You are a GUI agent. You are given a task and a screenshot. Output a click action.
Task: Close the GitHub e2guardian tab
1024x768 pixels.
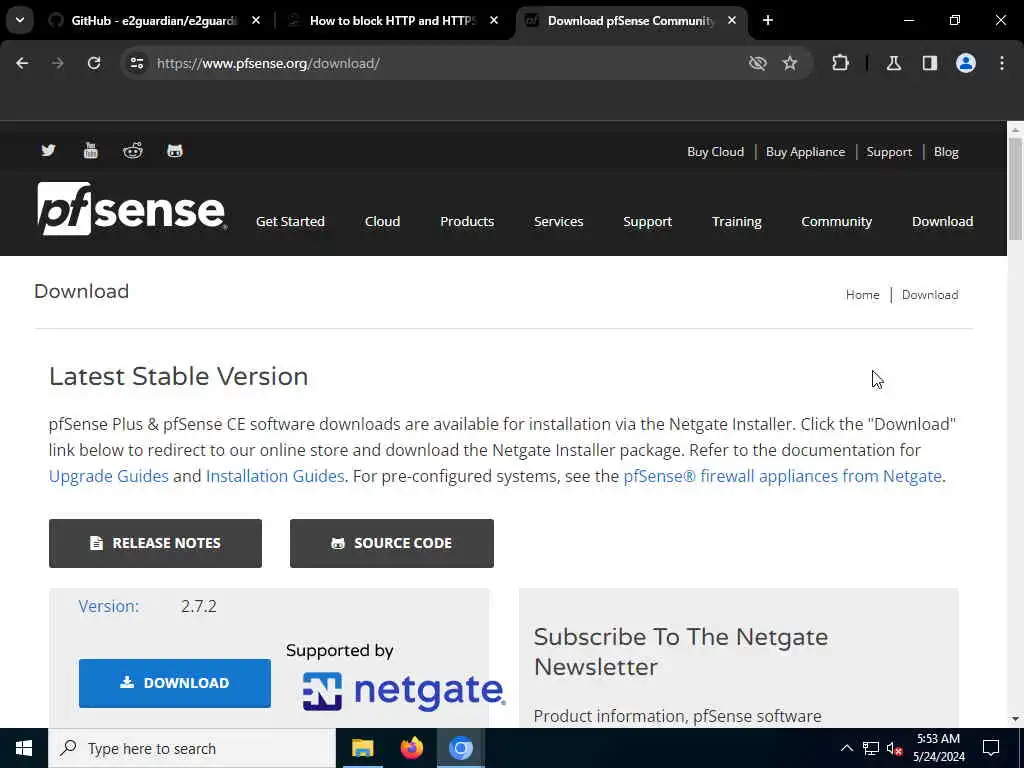(x=256, y=20)
